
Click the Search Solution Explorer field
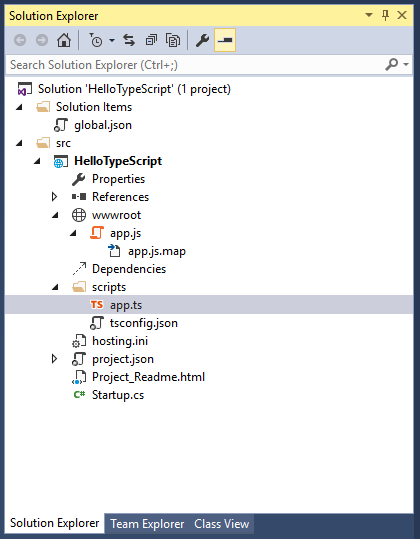pyautogui.click(x=194, y=65)
